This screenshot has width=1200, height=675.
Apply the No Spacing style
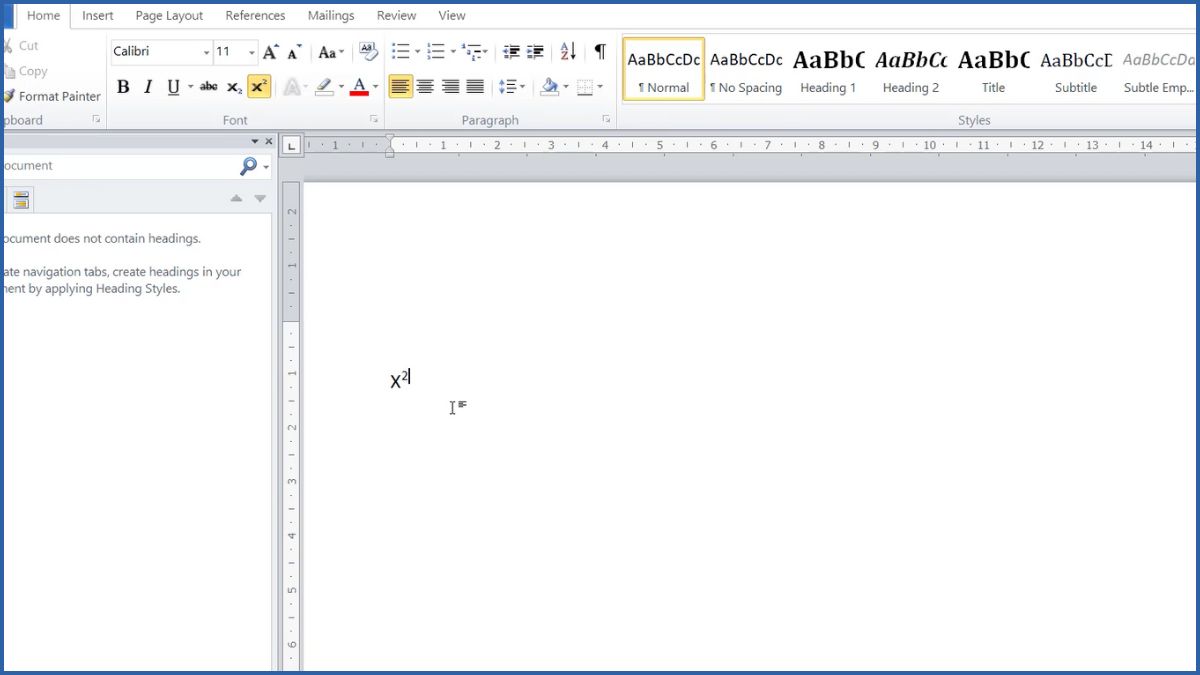746,69
